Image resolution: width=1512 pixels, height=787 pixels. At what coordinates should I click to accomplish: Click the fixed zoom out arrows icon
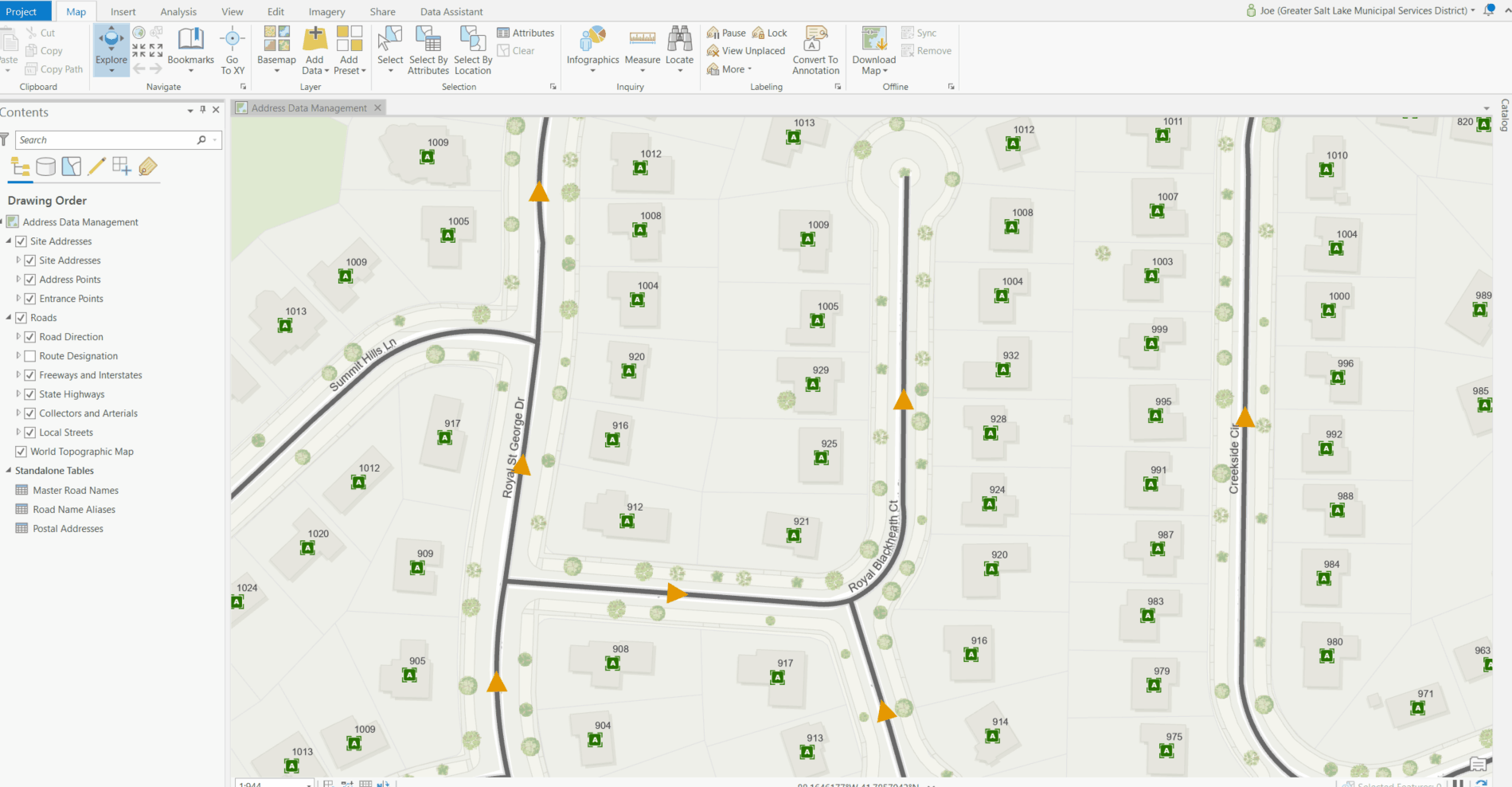156,50
